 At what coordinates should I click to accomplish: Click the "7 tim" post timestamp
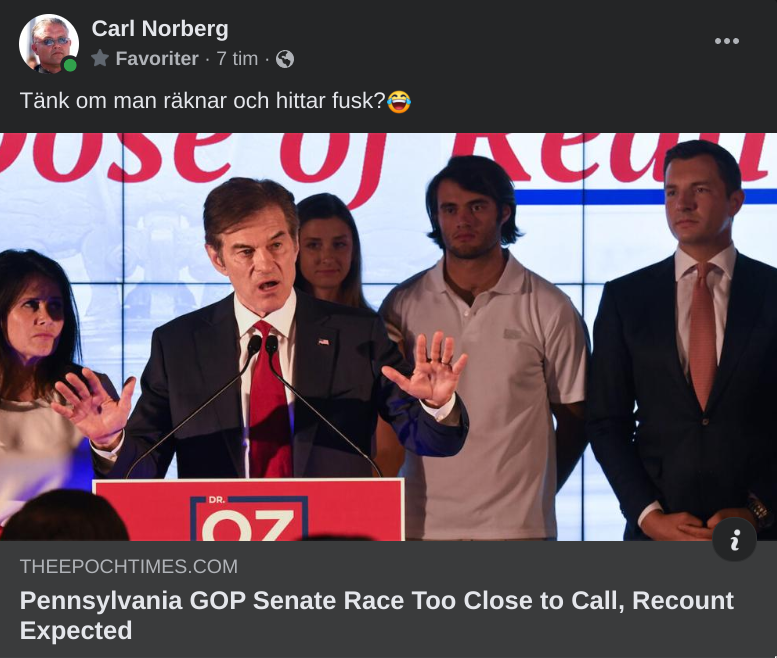pos(237,59)
